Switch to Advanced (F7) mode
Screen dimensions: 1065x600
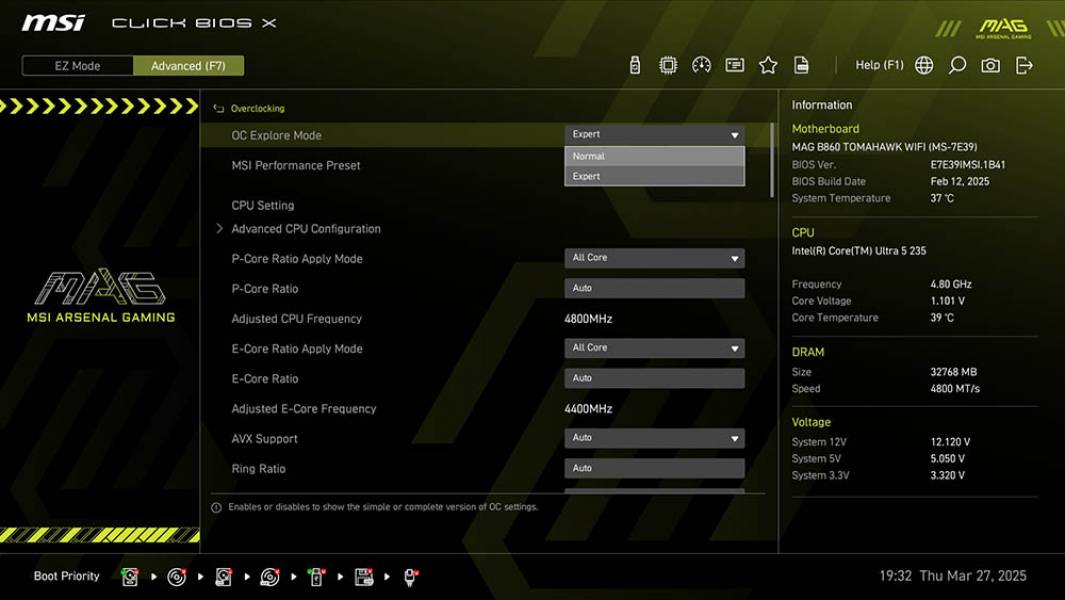point(188,66)
